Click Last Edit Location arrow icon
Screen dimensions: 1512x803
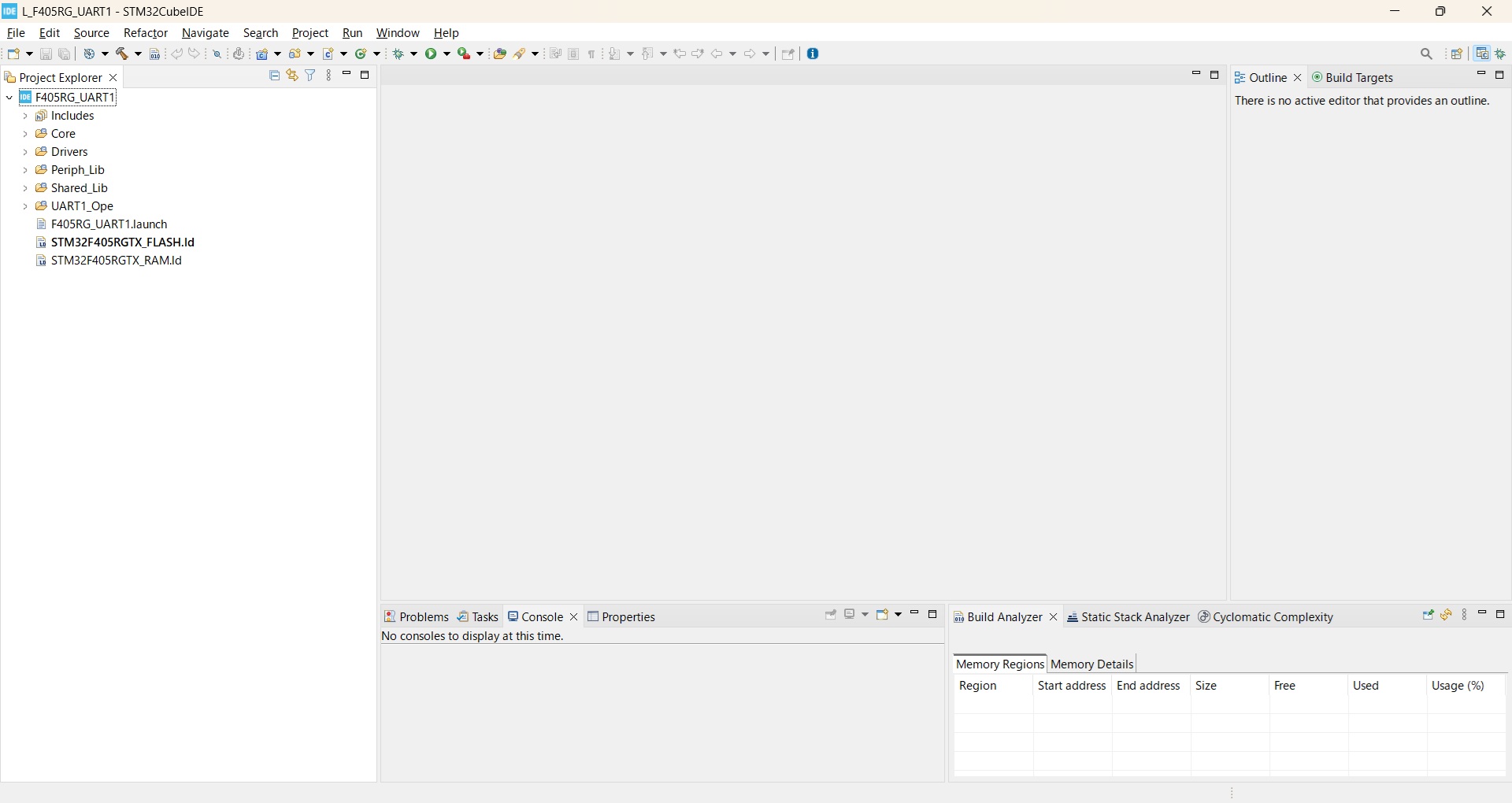click(x=680, y=54)
